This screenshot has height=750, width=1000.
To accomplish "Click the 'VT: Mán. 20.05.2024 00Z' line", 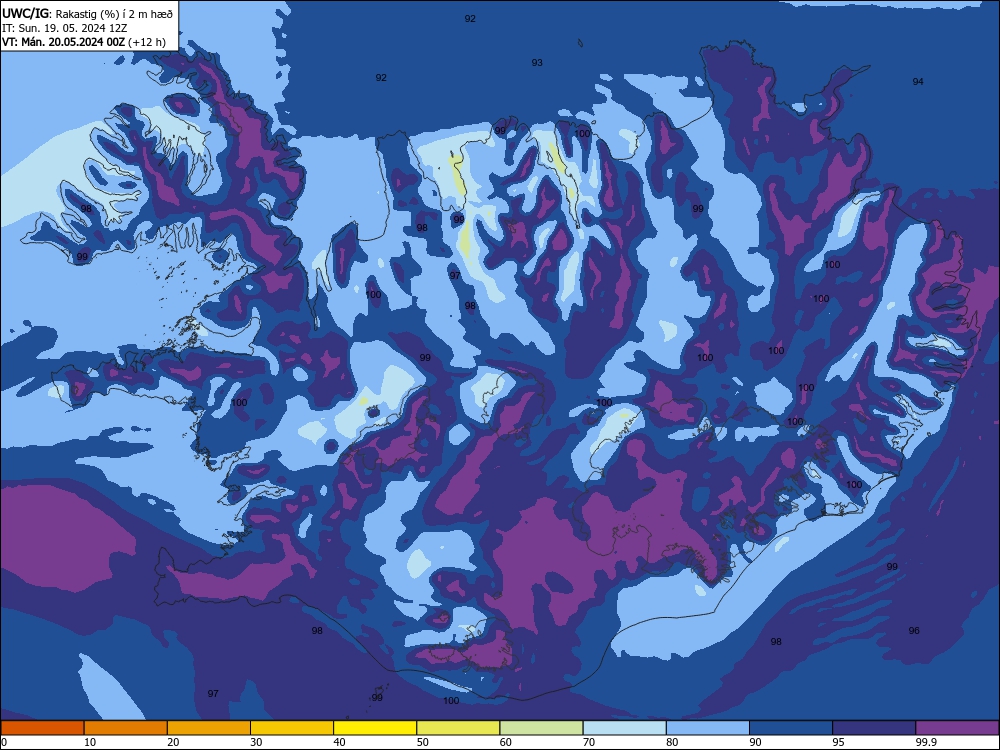I will point(63,42).
